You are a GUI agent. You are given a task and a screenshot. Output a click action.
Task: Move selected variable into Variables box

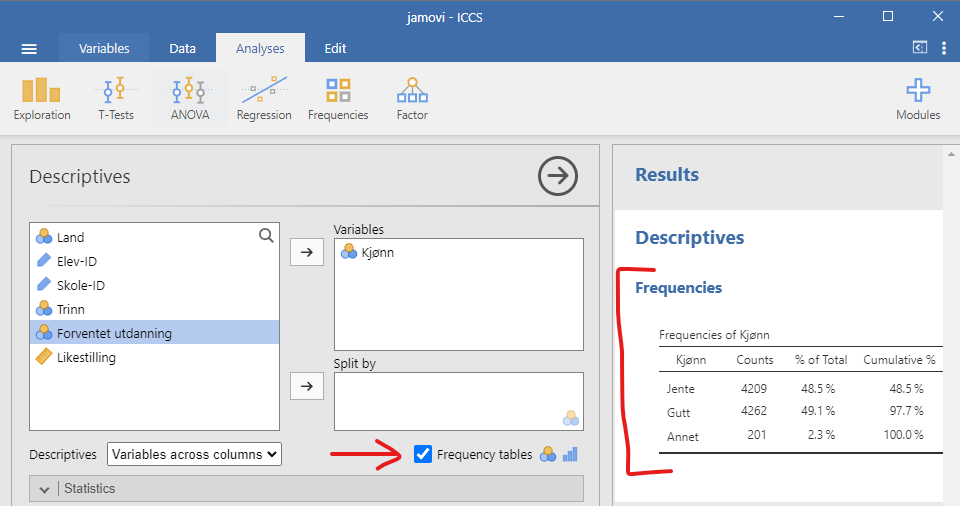click(306, 253)
